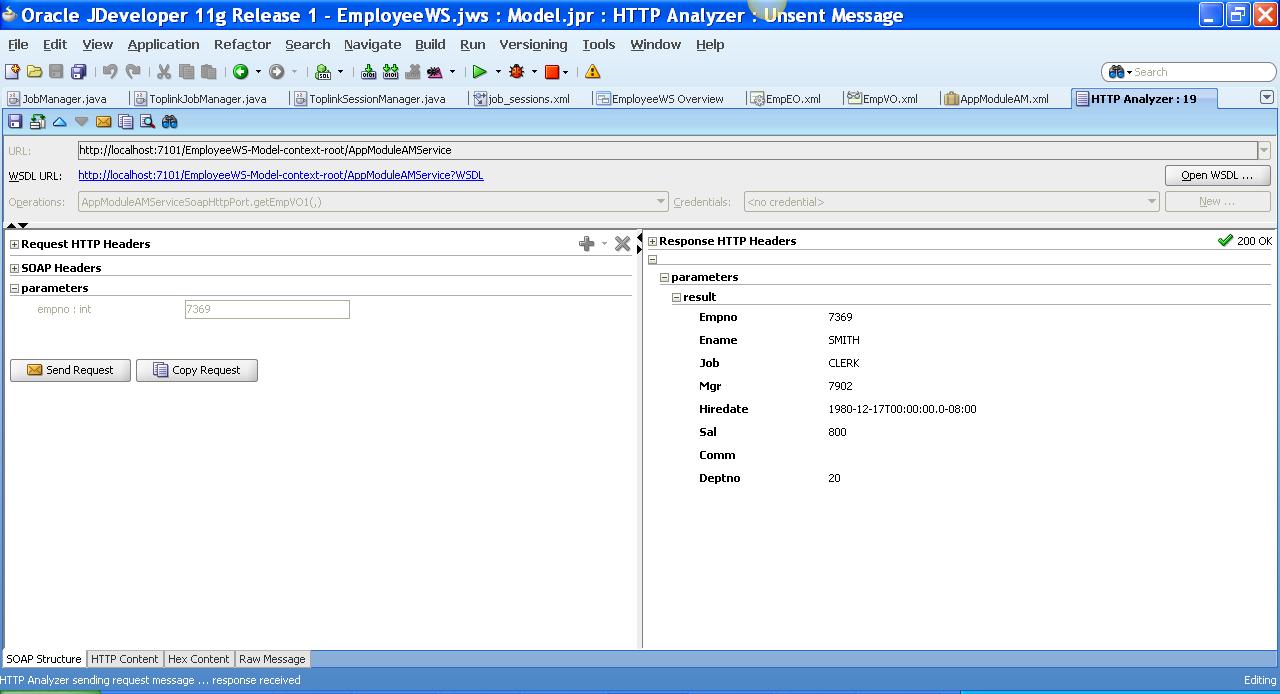
Task: Open the Tools menu
Action: pyautogui.click(x=599, y=44)
